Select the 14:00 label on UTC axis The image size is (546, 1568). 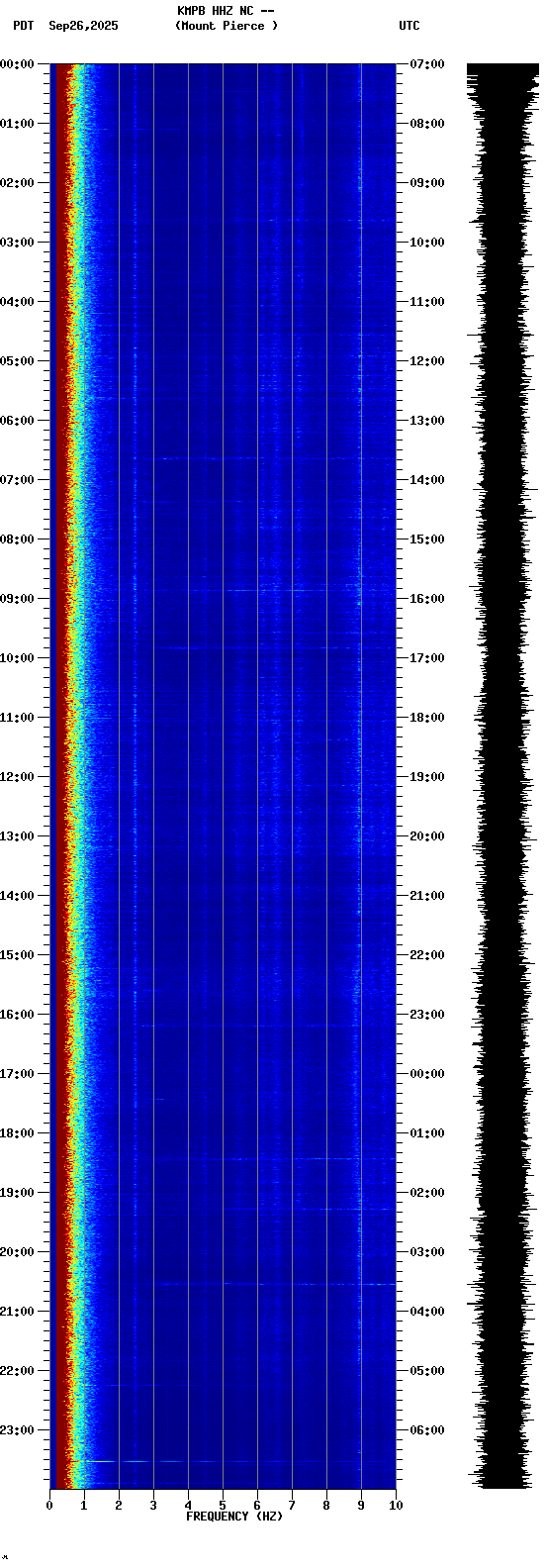(x=427, y=480)
